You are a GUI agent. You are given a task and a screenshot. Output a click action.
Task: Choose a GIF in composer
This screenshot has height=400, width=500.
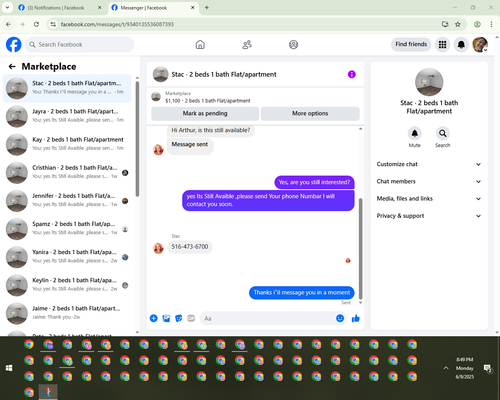point(191,318)
